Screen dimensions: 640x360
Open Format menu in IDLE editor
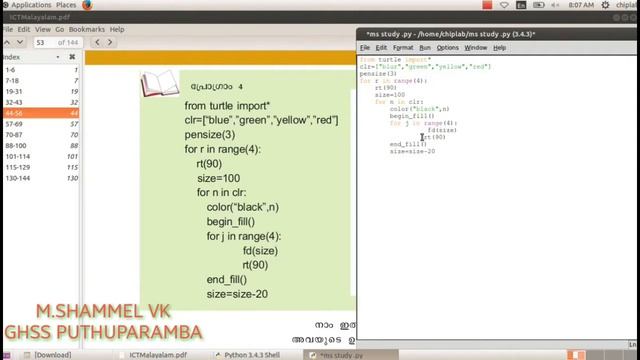tap(403, 48)
